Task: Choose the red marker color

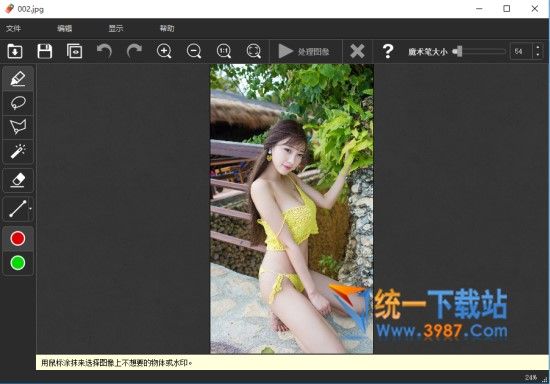Action: [x=18, y=238]
